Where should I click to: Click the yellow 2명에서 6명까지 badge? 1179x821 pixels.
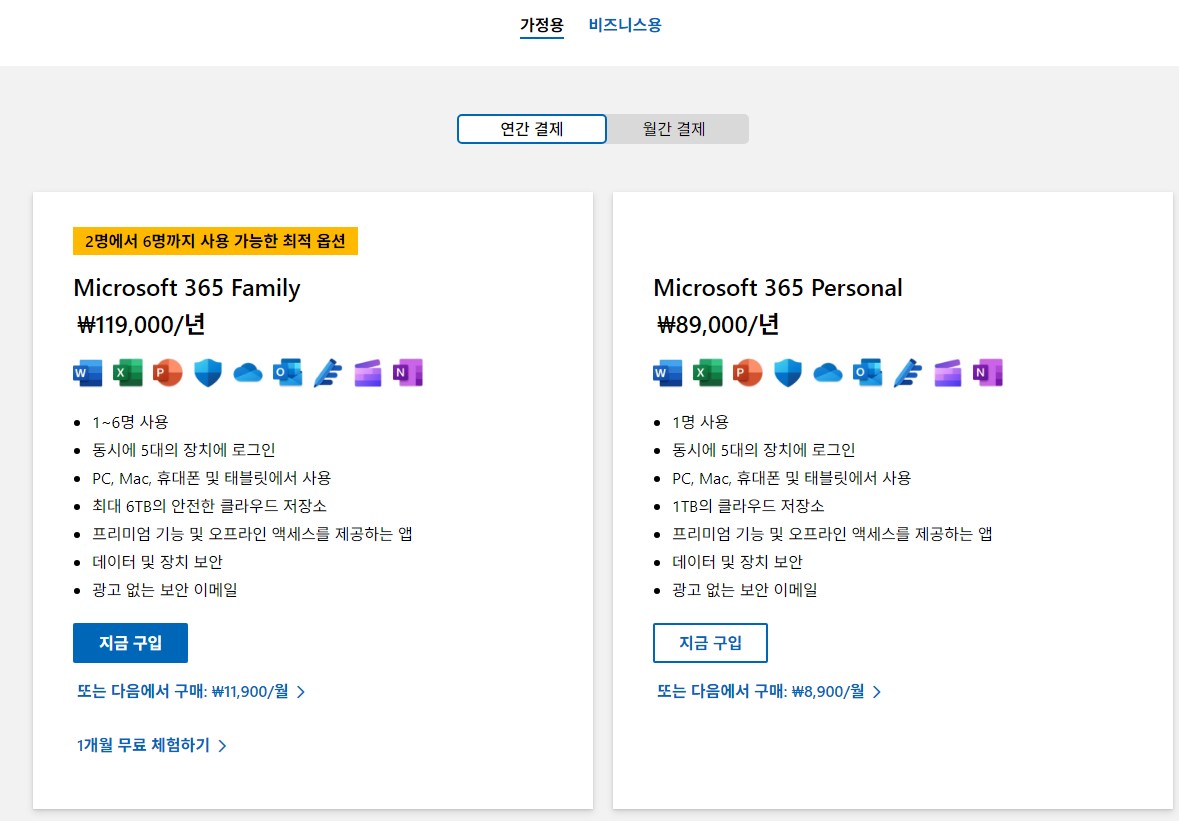[x=215, y=241]
